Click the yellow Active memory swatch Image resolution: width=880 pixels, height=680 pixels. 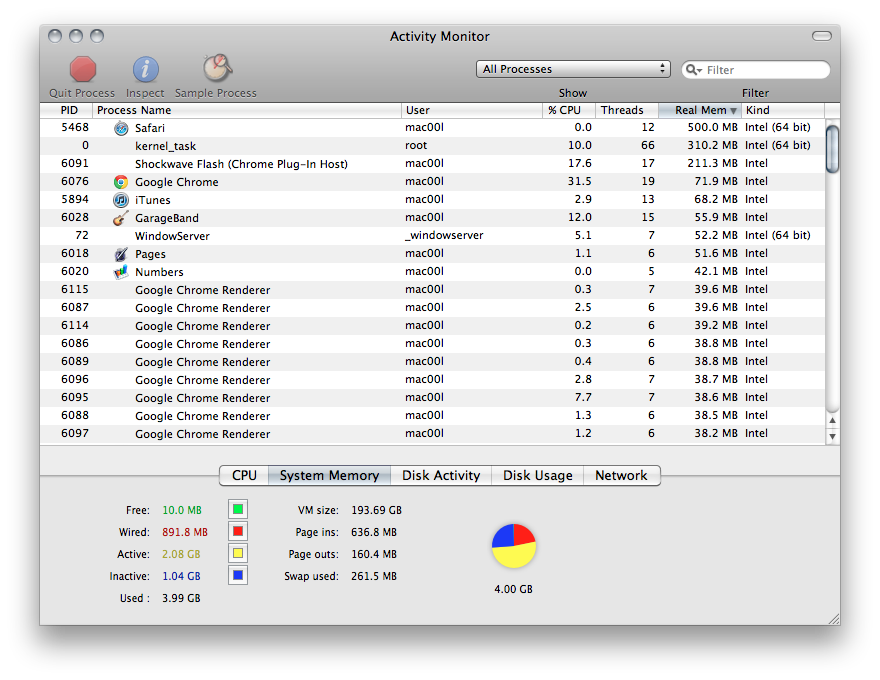[238, 553]
